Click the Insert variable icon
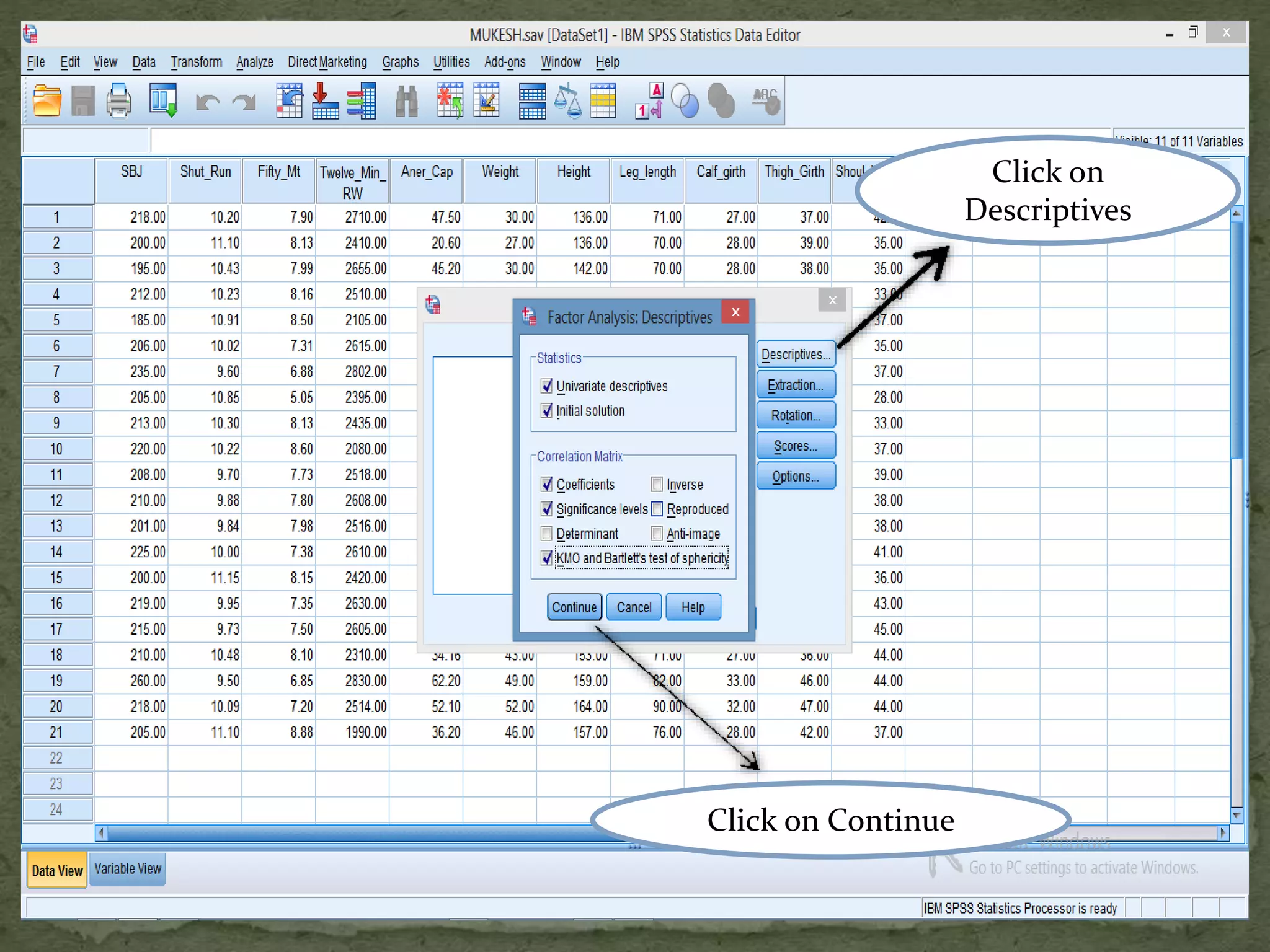Screen dimensions: 1270x952 pyautogui.click(x=486, y=101)
